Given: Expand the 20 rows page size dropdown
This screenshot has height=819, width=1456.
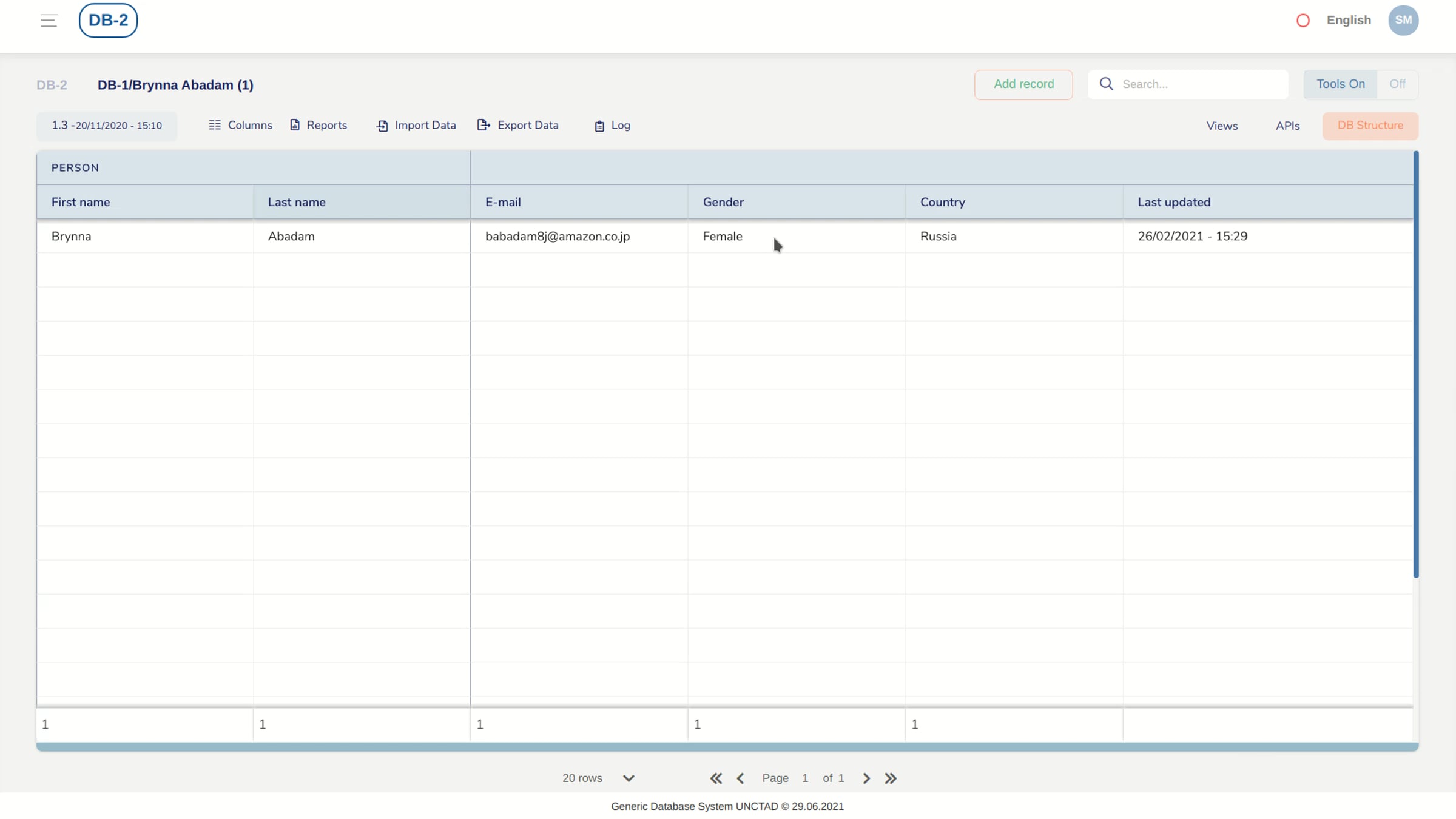Looking at the screenshot, I should coord(598,778).
